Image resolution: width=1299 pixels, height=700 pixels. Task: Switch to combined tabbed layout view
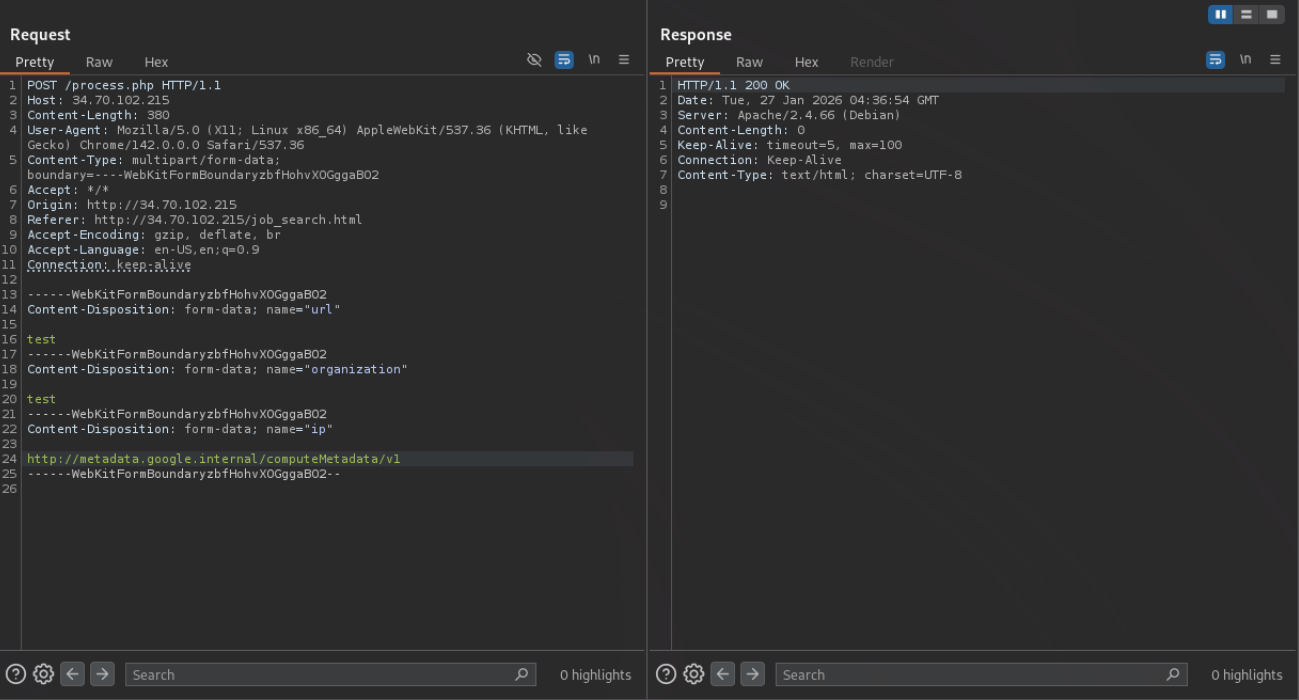click(1271, 14)
